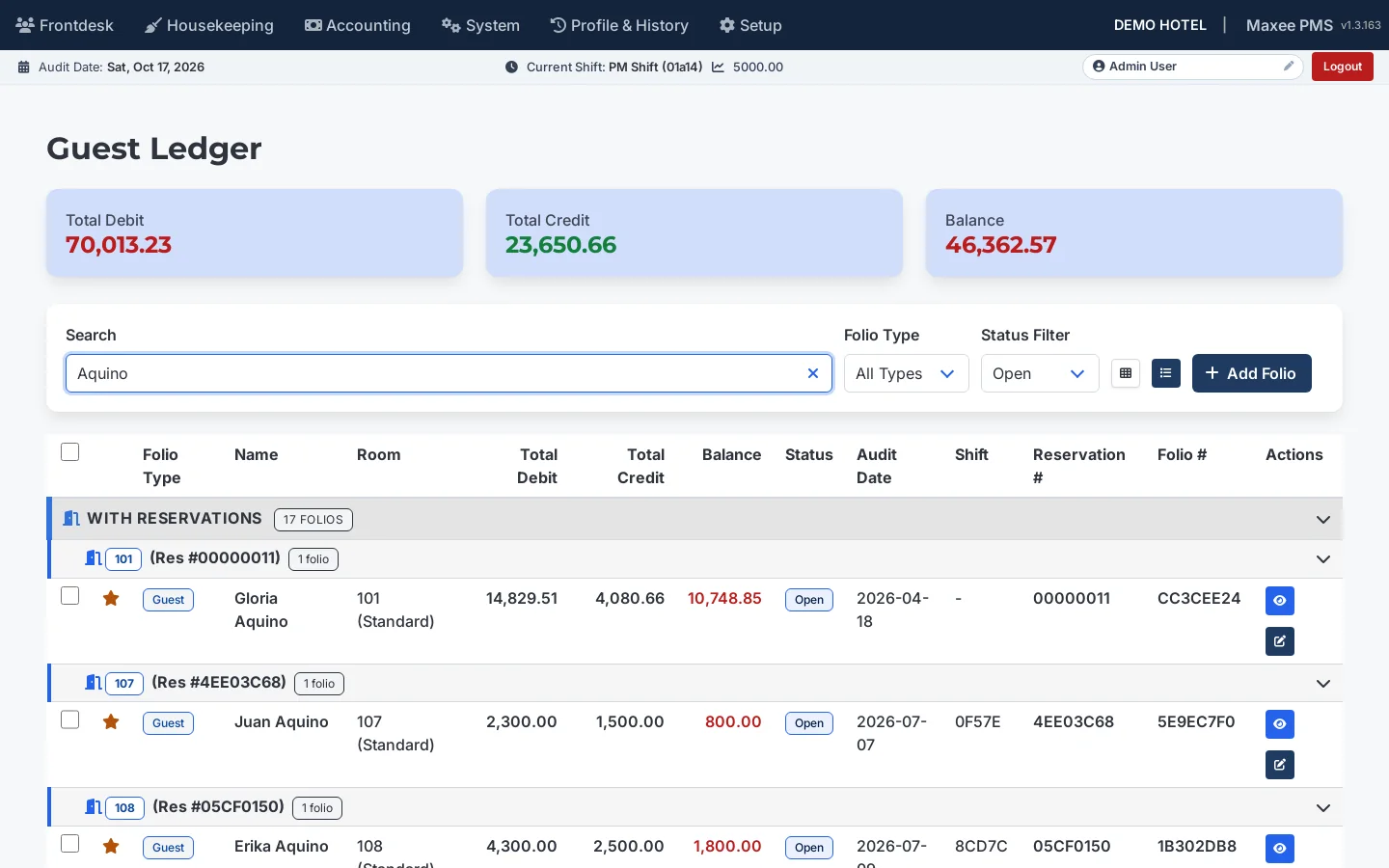Toggle the select-all header checkbox
Viewport: 1389px width, 868px height.
tap(69, 452)
